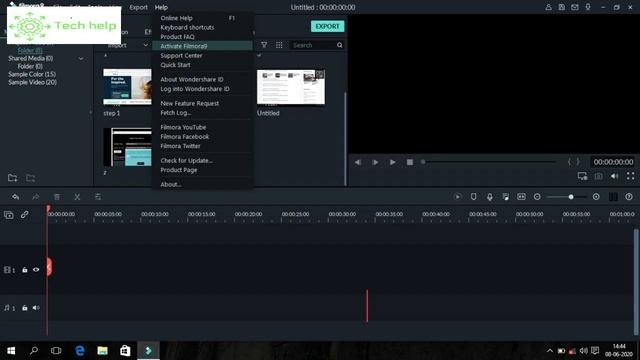Adjust the timeline zoom slider handle
The image size is (640, 360).
571,197
